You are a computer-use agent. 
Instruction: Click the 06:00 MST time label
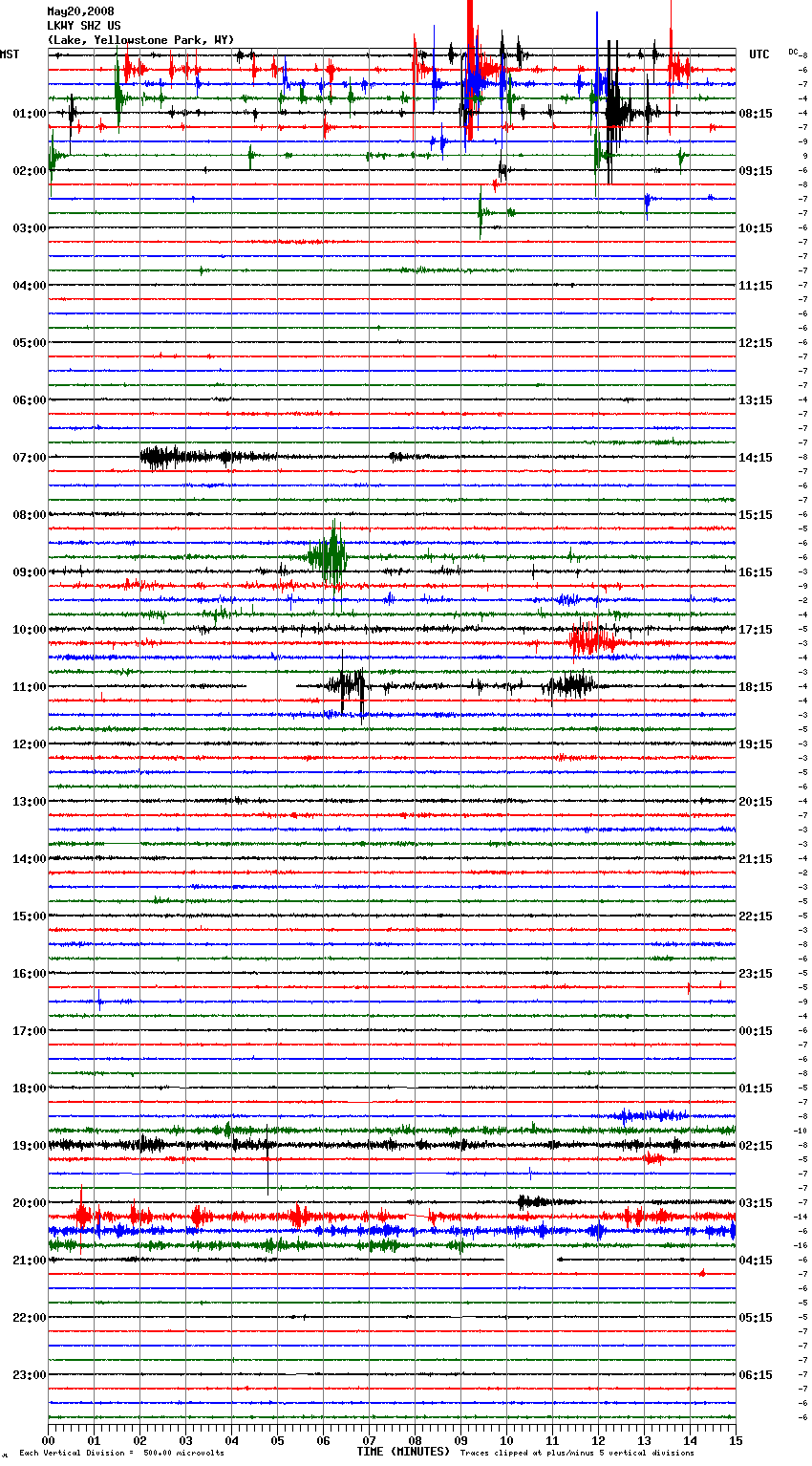pyautogui.click(x=30, y=400)
